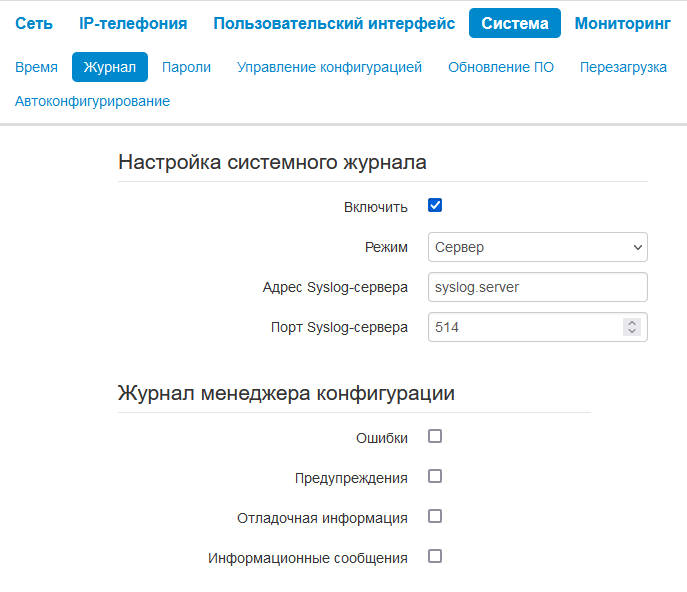Go to the Мониторинг tab
Image resolution: width=687 pixels, height=592 pixels.
point(622,23)
